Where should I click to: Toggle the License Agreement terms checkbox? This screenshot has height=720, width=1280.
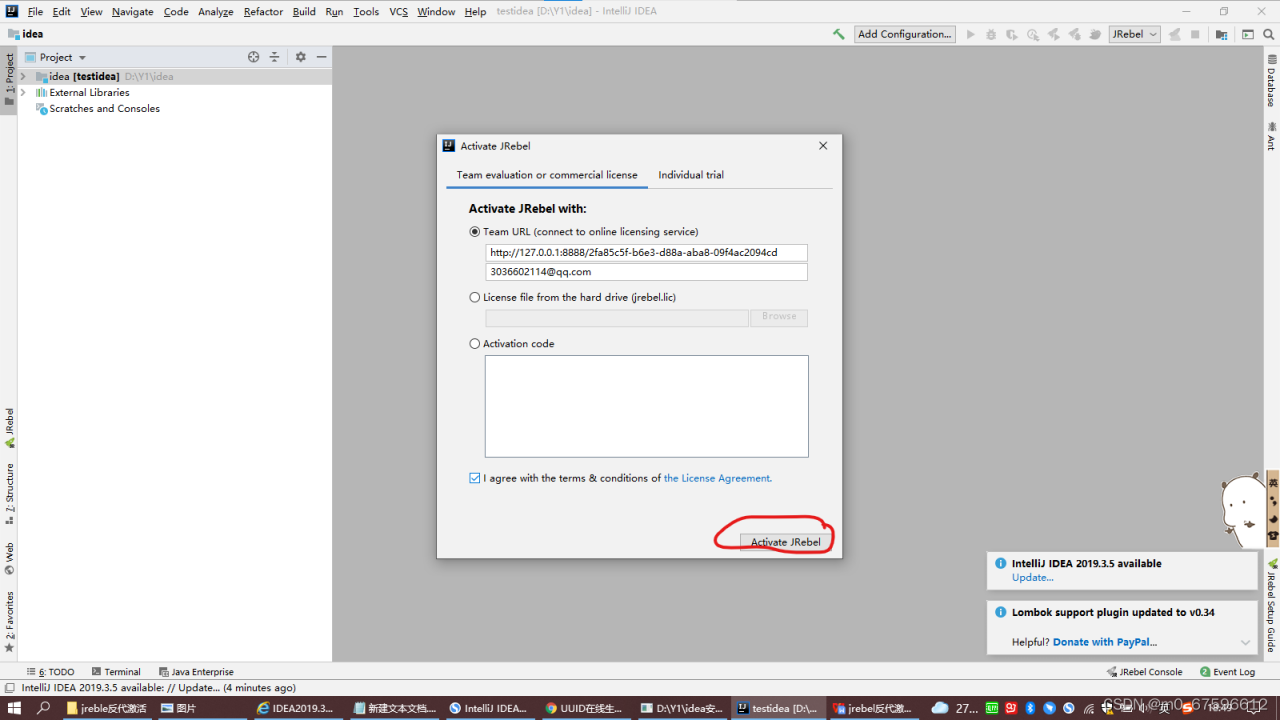(x=475, y=478)
